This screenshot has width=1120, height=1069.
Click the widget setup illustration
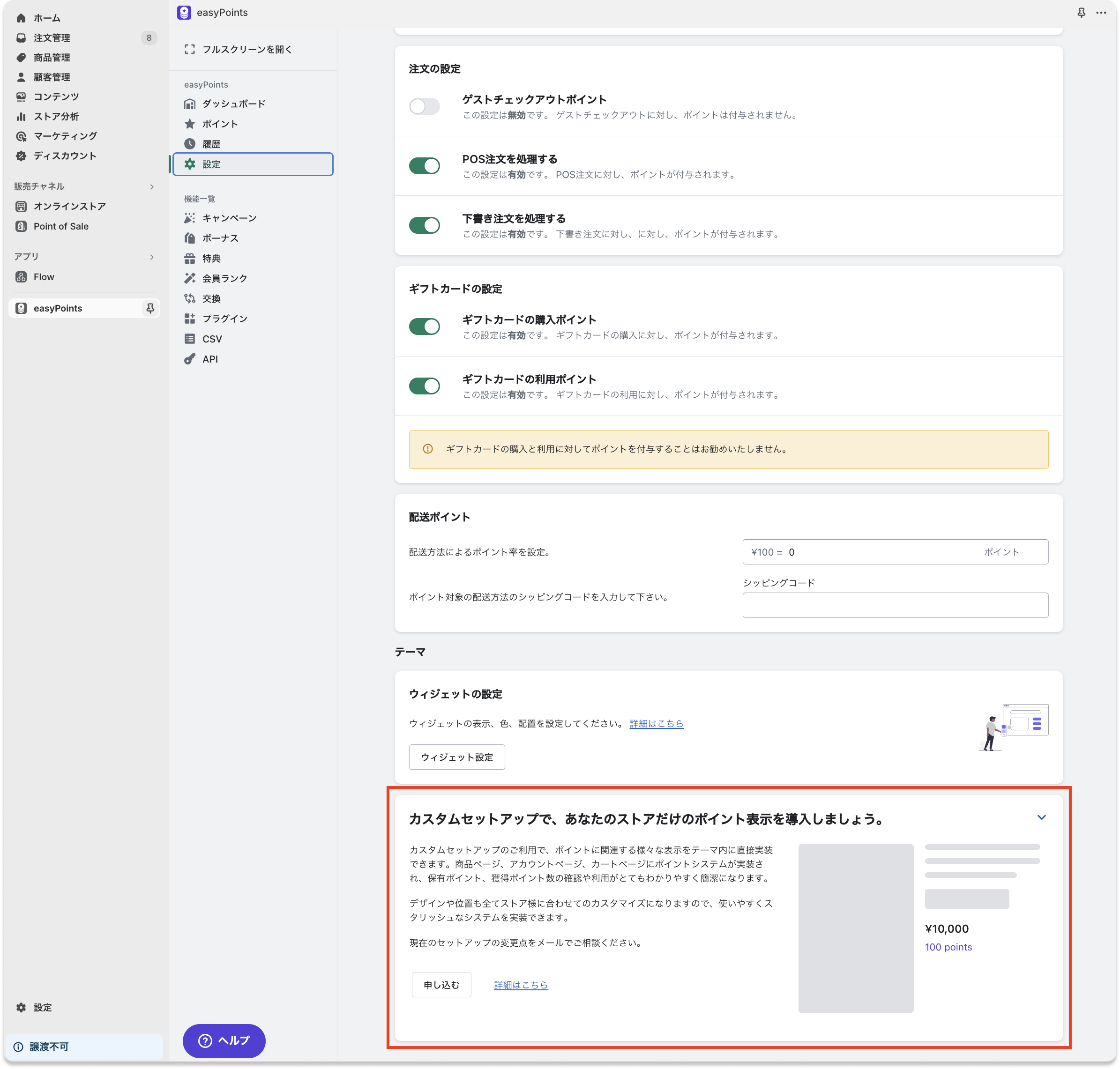coord(1014,727)
